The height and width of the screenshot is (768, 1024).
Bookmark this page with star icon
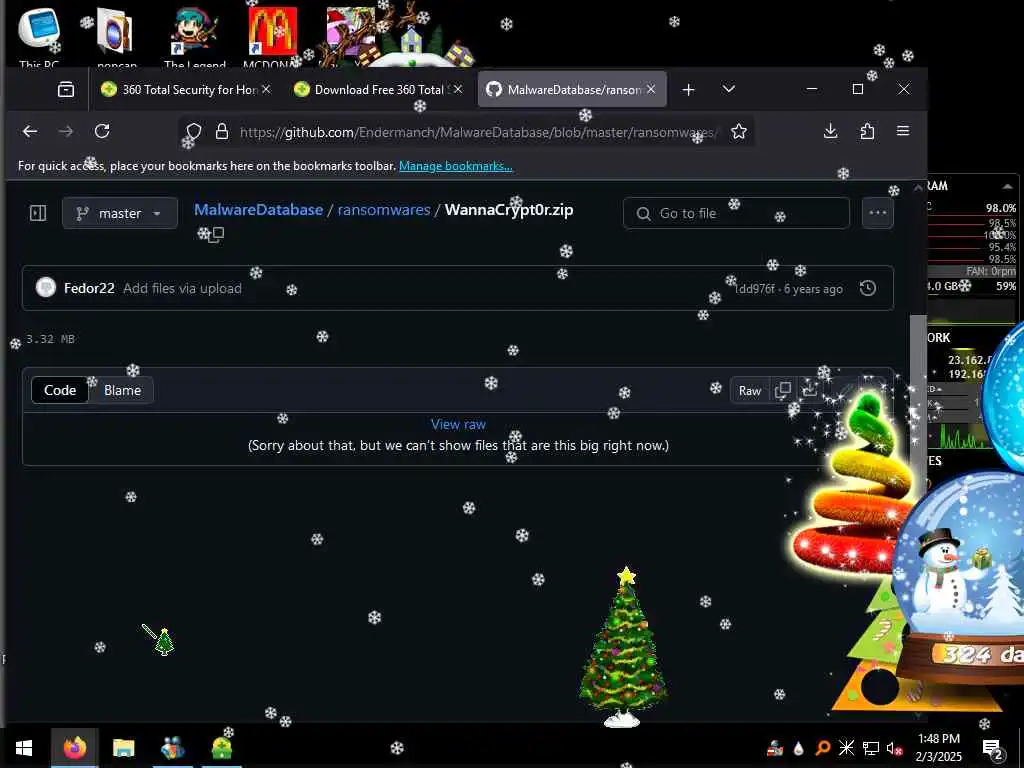tap(739, 131)
